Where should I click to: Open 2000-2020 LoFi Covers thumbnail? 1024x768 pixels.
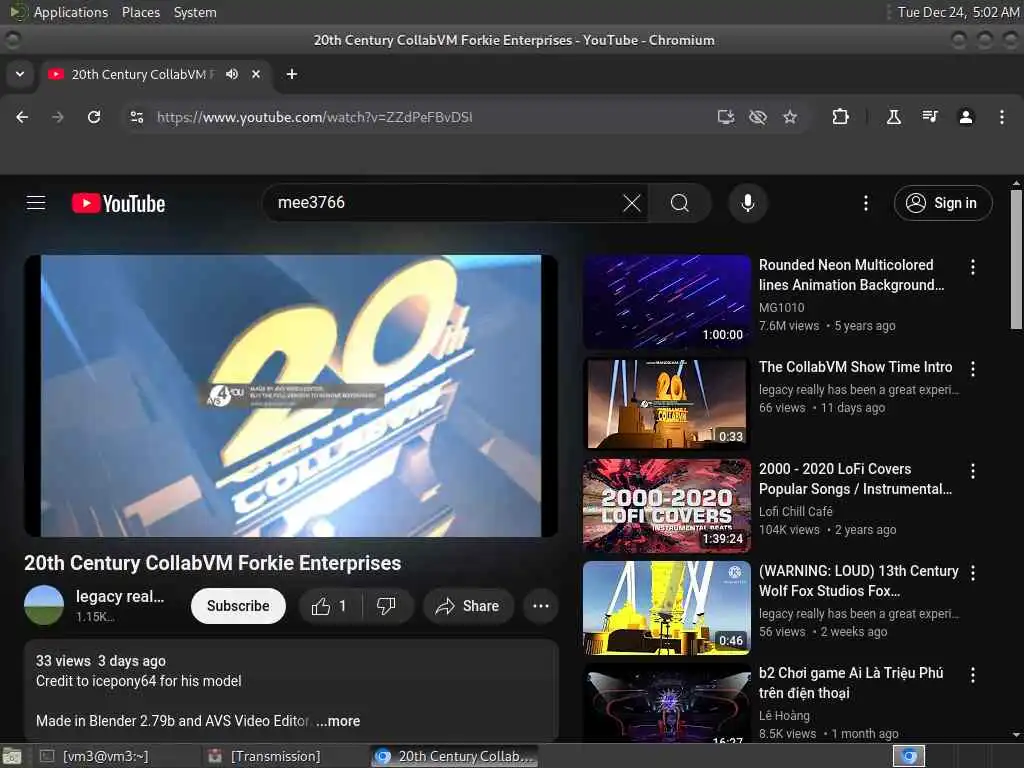(666, 505)
